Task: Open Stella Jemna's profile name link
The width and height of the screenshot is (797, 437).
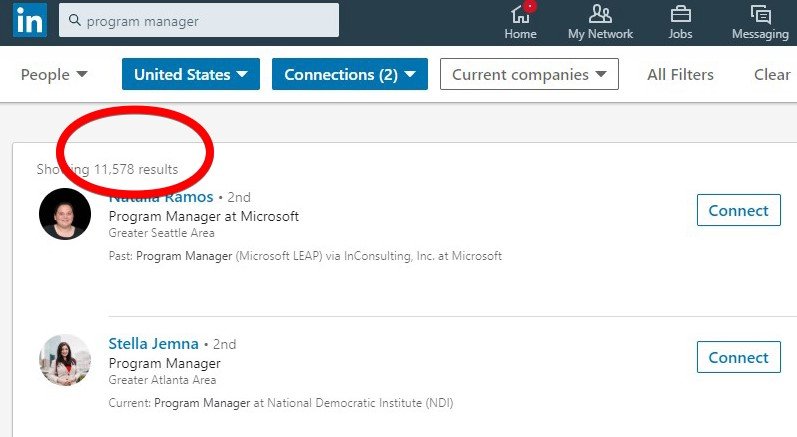Action: 154,344
